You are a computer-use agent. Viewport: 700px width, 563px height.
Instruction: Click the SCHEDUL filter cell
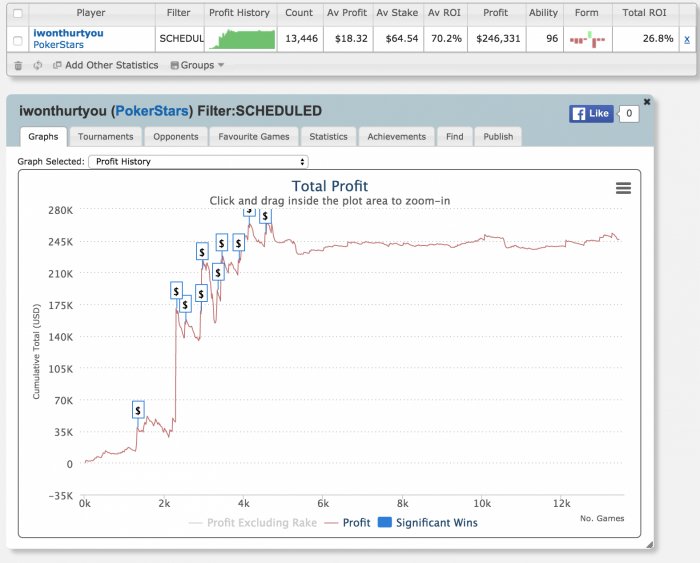click(x=181, y=39)
